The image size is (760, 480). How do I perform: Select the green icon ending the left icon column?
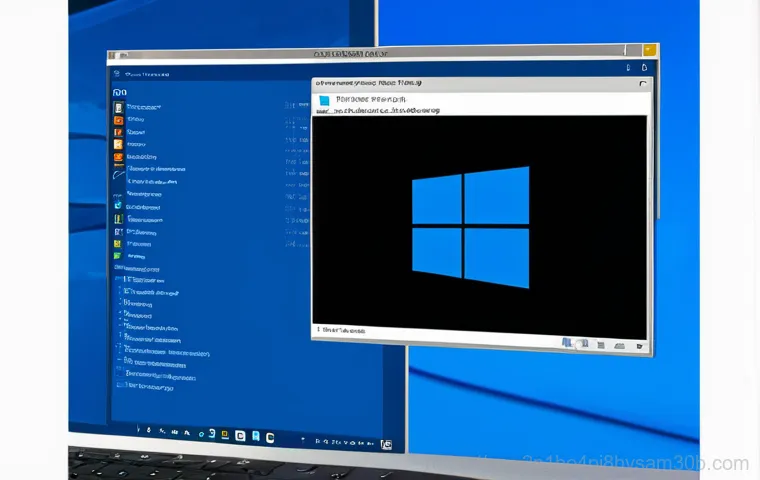pos(117,256)
